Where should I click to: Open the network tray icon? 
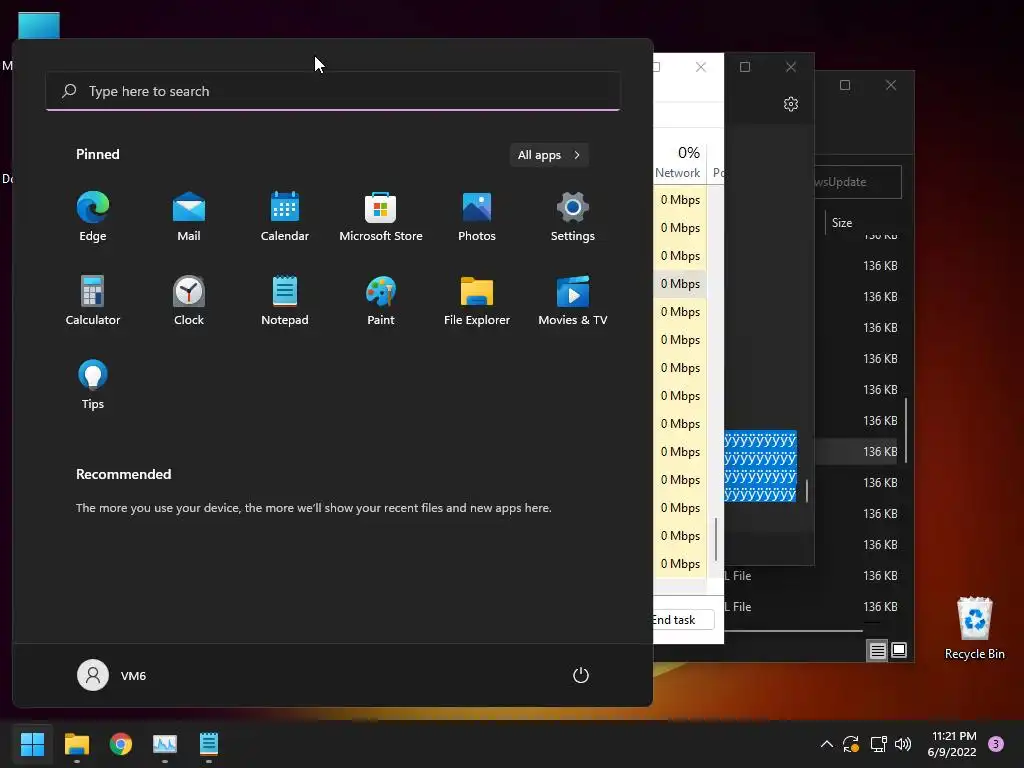pyautogui.click(x=878, y=744)
